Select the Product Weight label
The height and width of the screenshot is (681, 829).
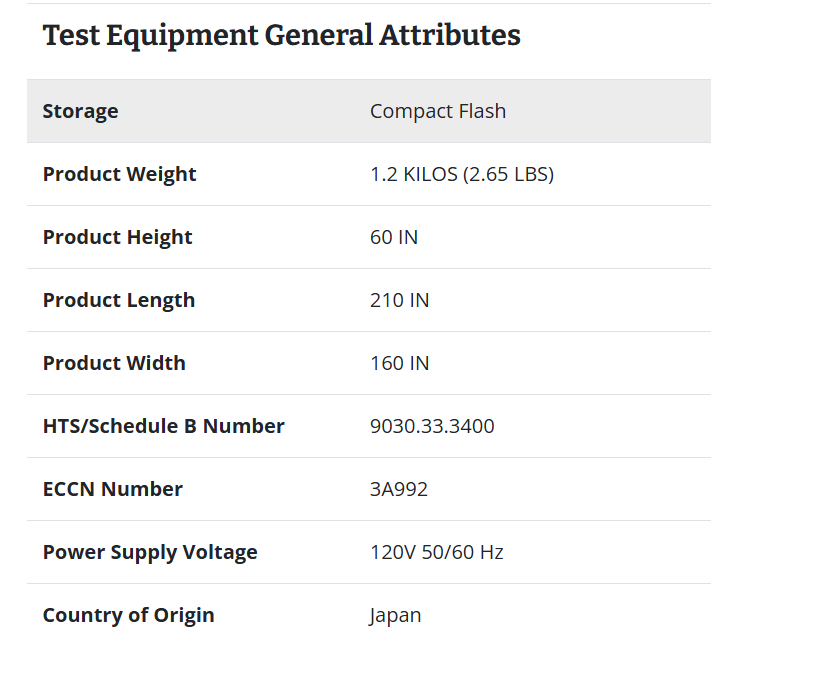point(119,174)
